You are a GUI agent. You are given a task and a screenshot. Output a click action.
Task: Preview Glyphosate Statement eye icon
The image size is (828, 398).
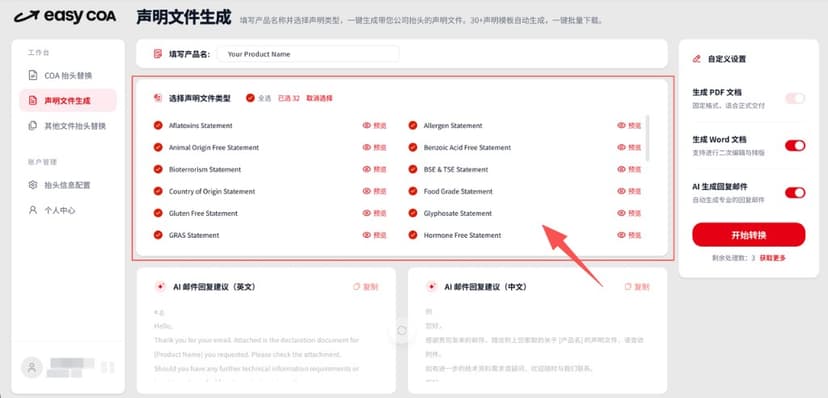(x=622, y=213)
